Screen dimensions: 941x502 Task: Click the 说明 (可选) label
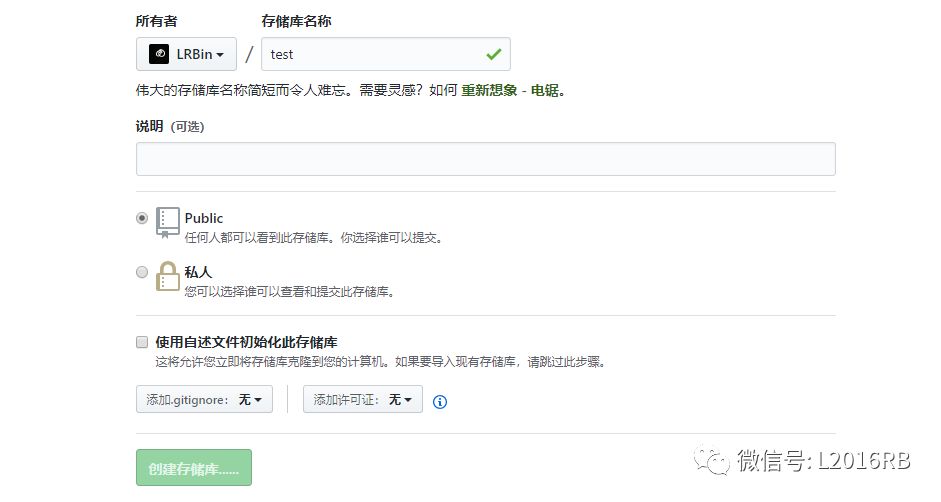[x=170, y=127]
